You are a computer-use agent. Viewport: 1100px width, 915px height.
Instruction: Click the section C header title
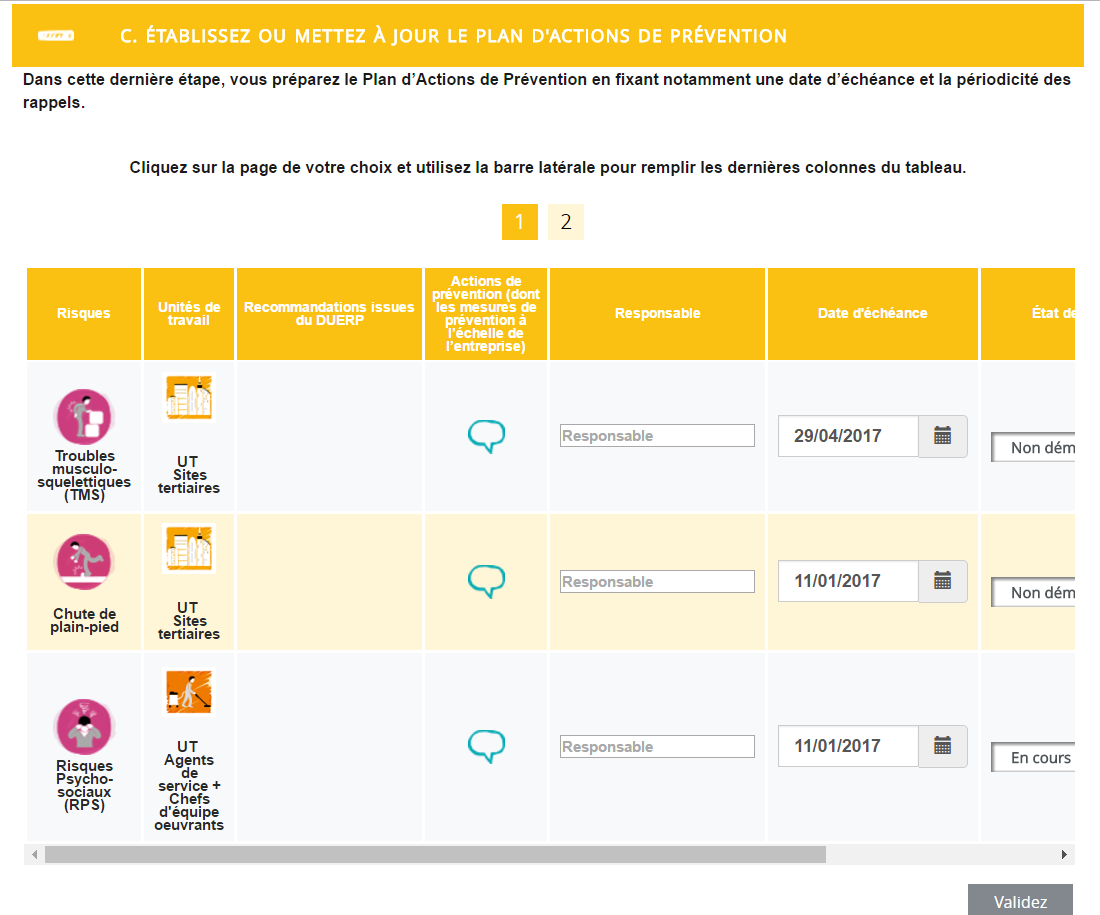(453, 36)
